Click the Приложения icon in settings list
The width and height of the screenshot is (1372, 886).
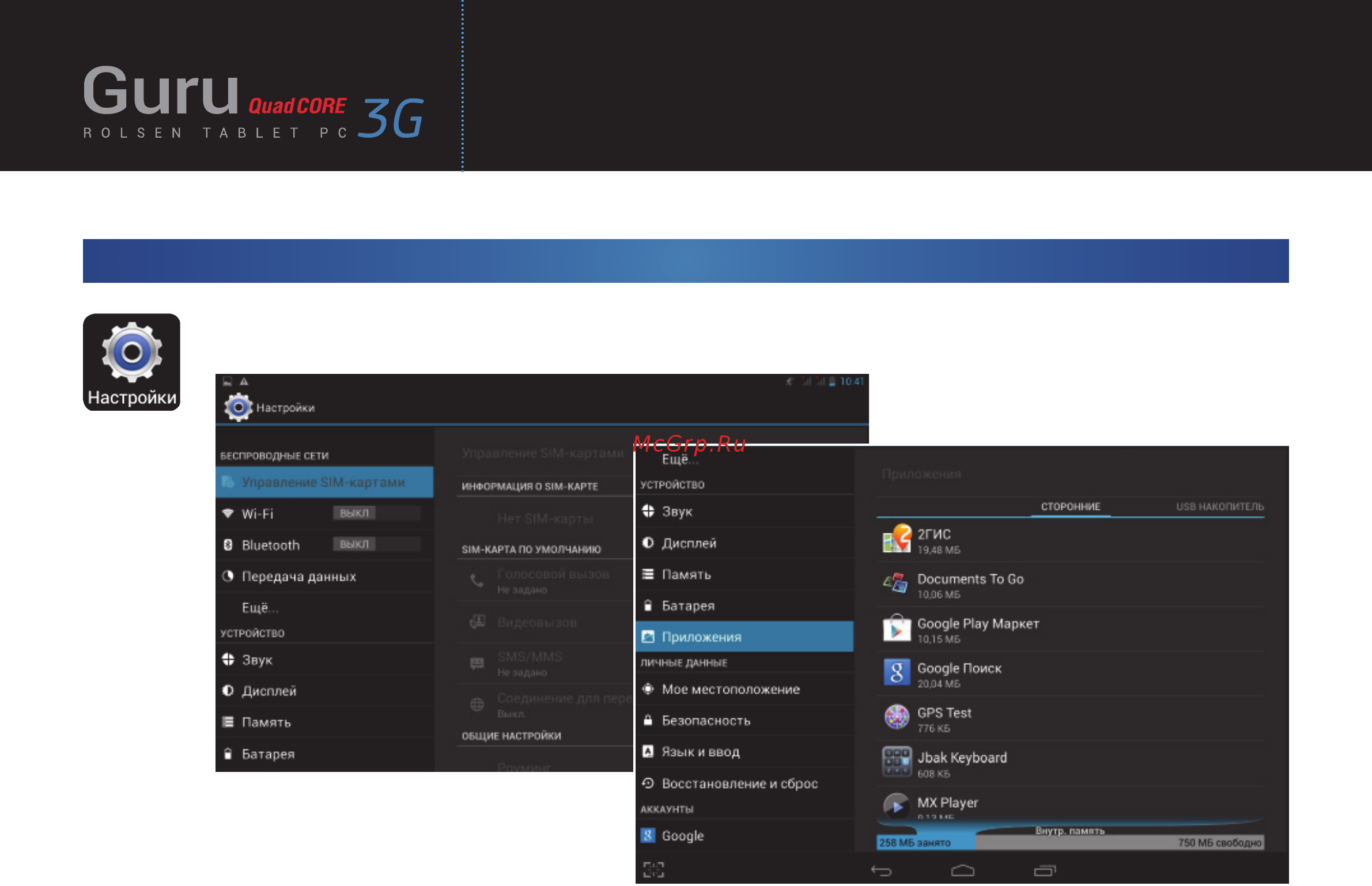click(x=648, y=637)
